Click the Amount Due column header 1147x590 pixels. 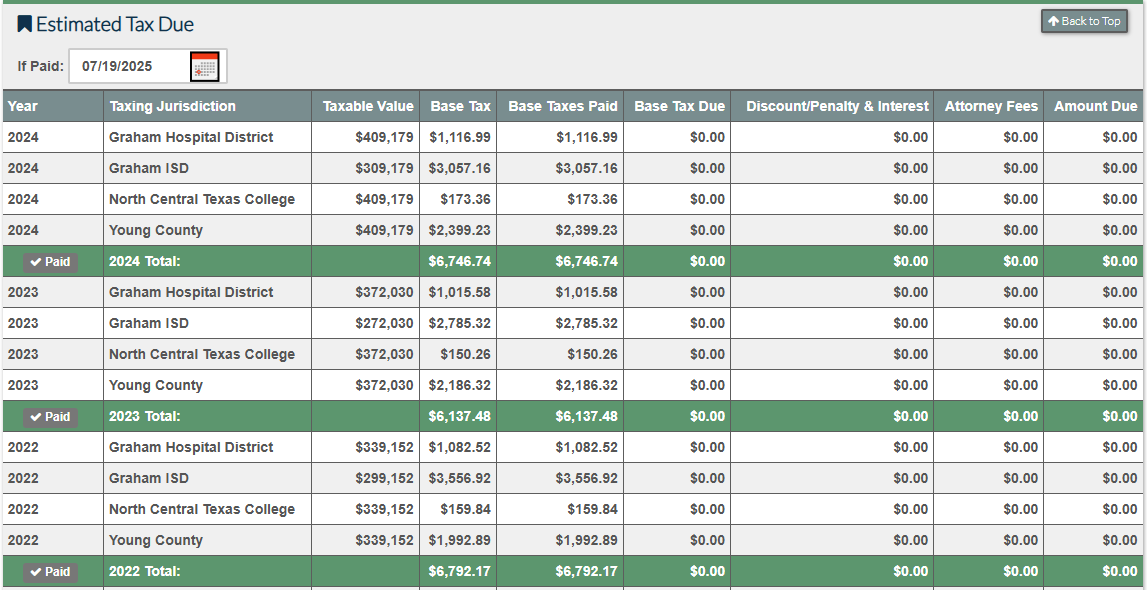pos(1095,106)
